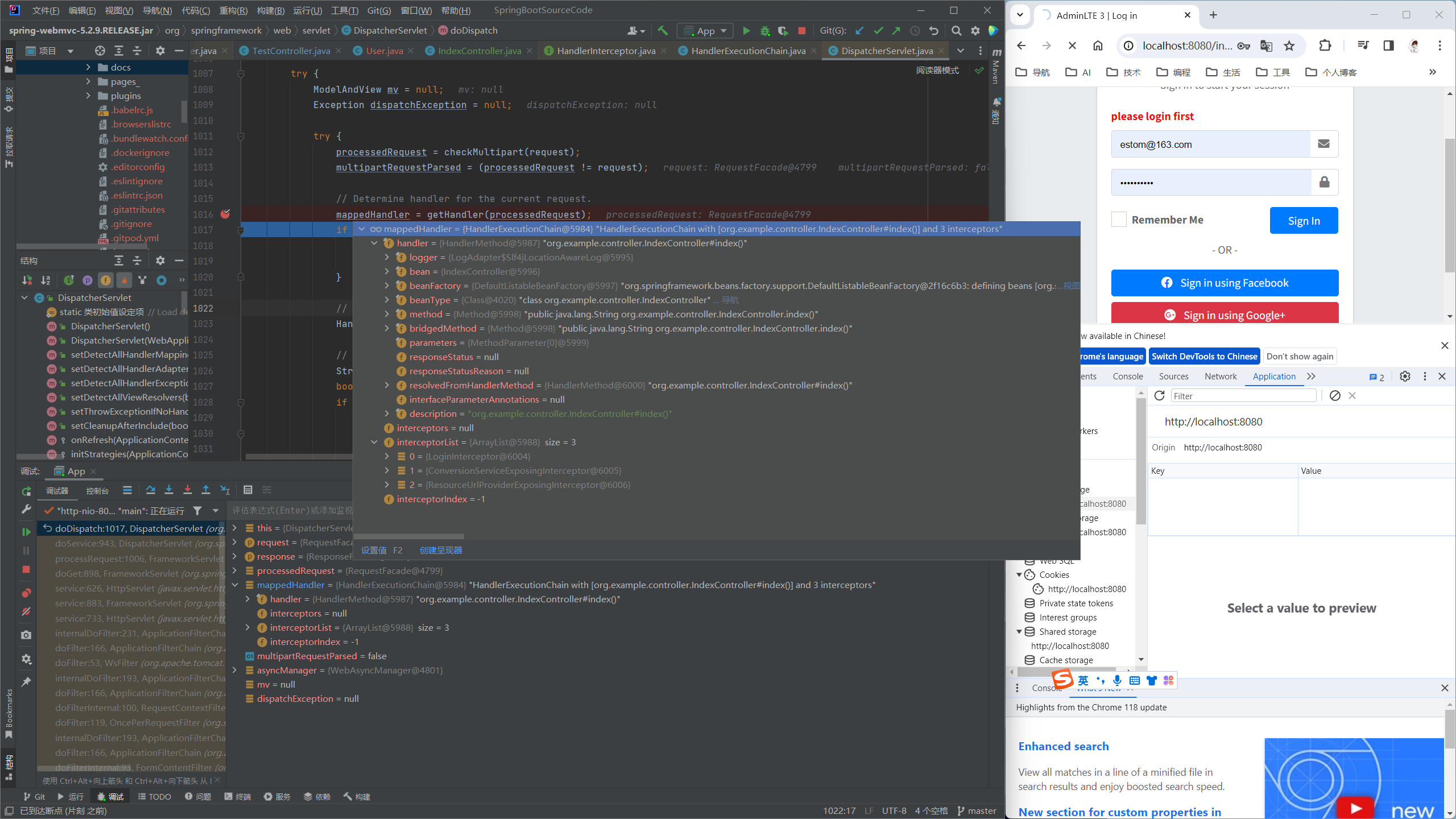Image resolution: width=1456 pixels, height=819 pixels.
Task: Open the App run configuration dropdown
Action: click(x=705, y=31)
